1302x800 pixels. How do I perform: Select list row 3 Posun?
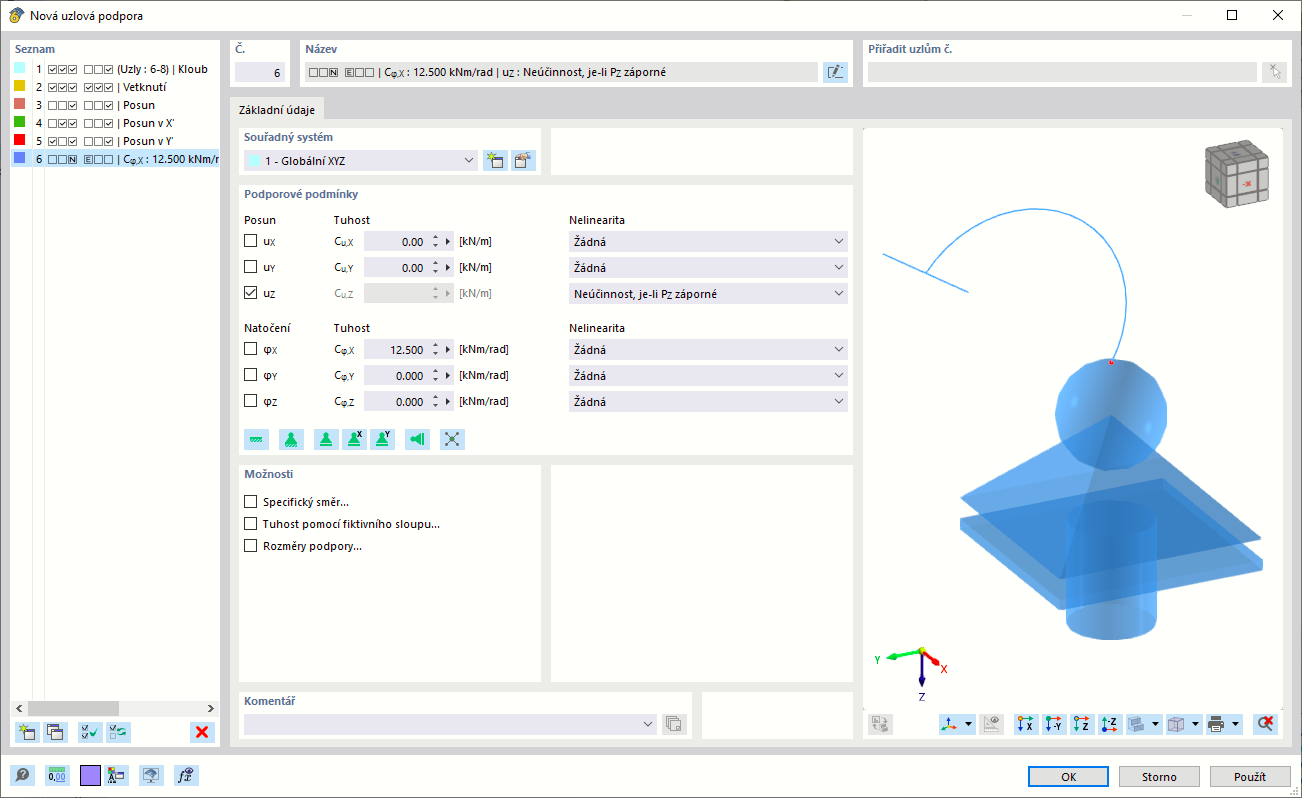click(115, 105)
